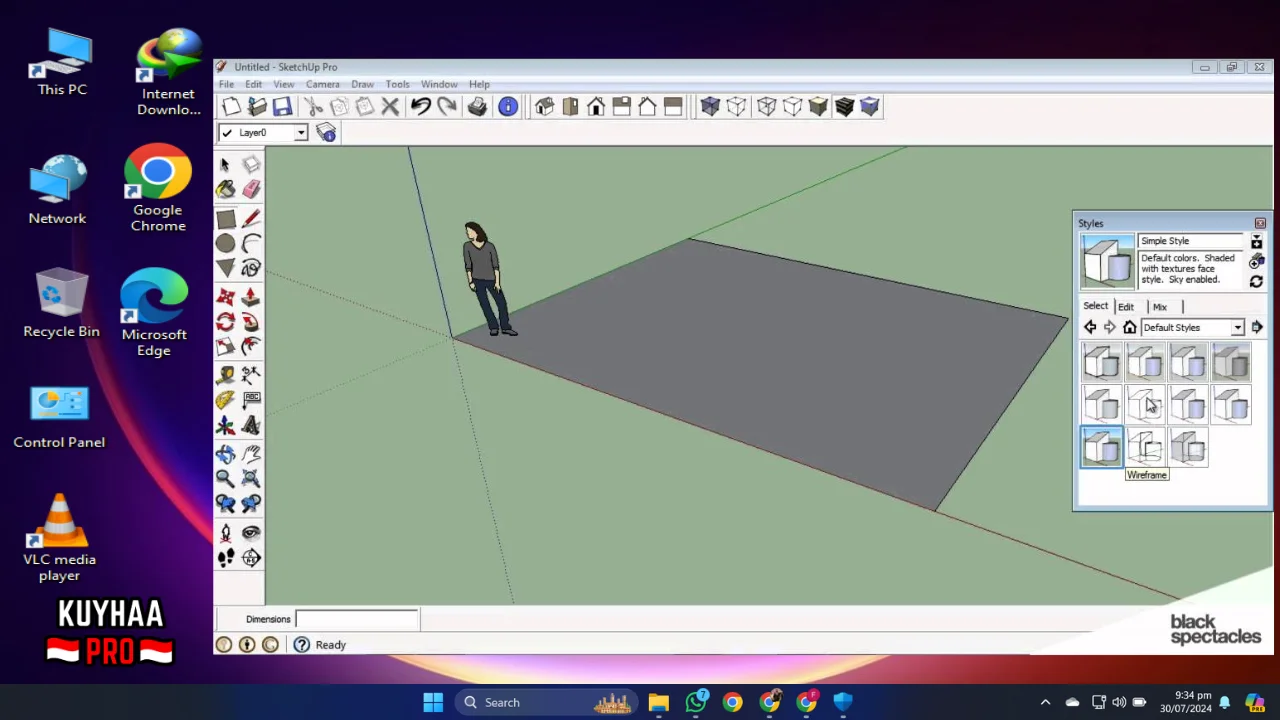Select the Polygon tool

pos(225,268)
